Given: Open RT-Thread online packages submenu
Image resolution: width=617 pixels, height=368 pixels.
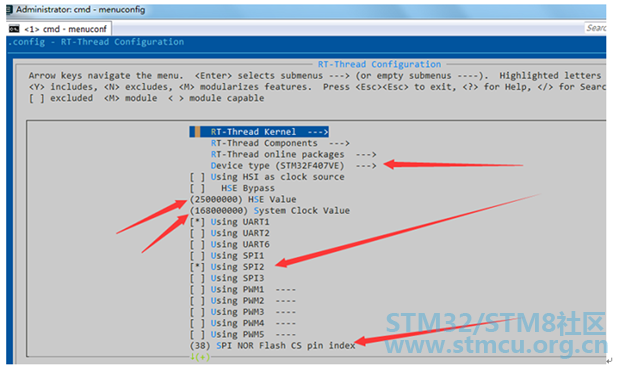Looking at the screenshot, I should 293,154.
